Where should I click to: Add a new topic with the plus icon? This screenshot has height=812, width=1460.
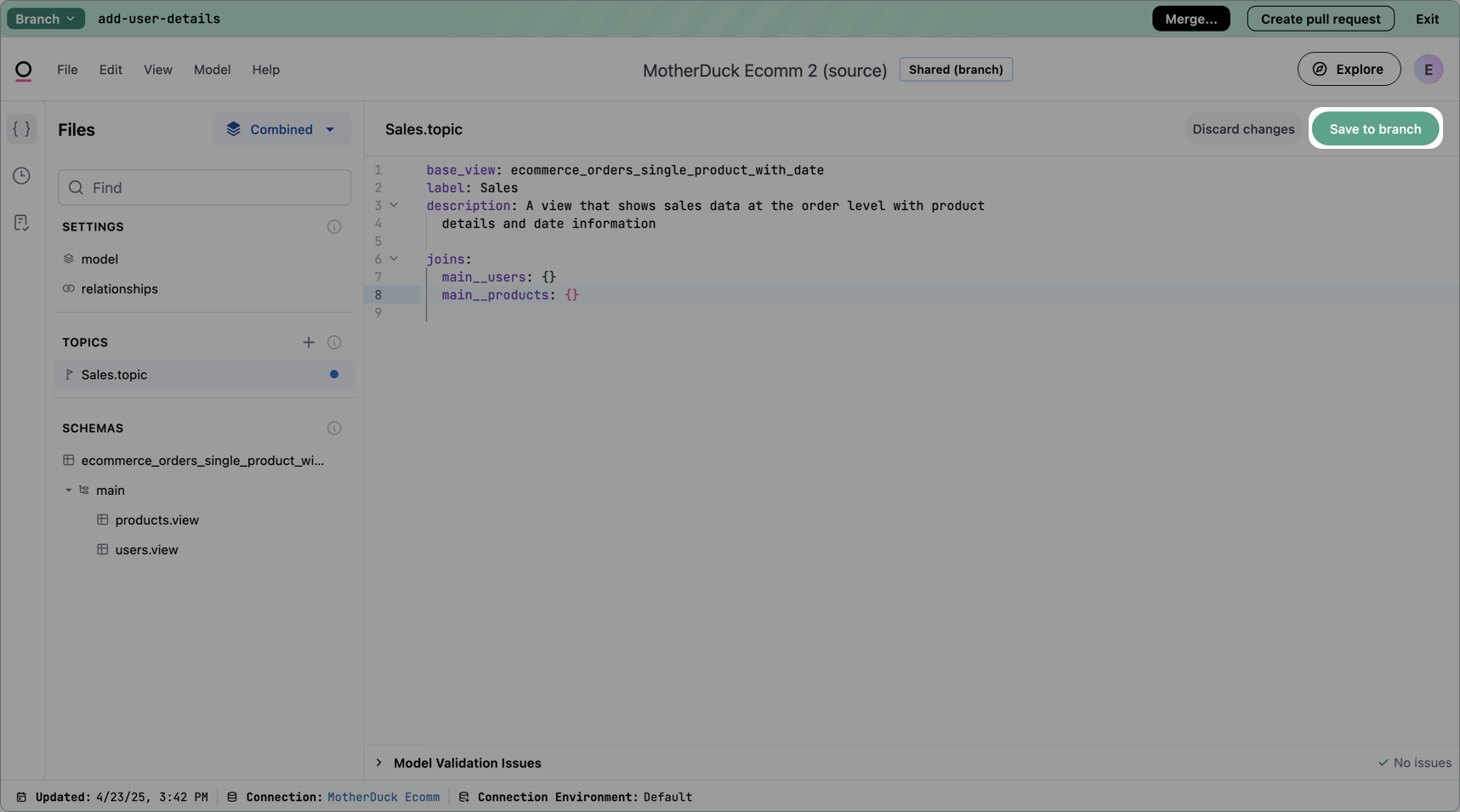[308, 342]
